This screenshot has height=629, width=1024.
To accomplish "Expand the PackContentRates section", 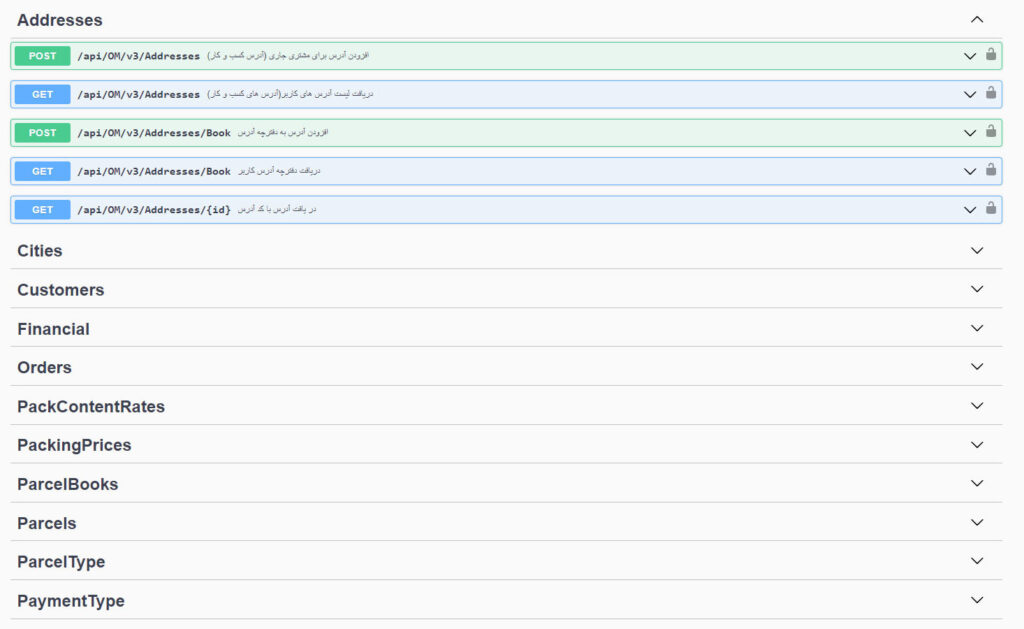I will point(976,405).
